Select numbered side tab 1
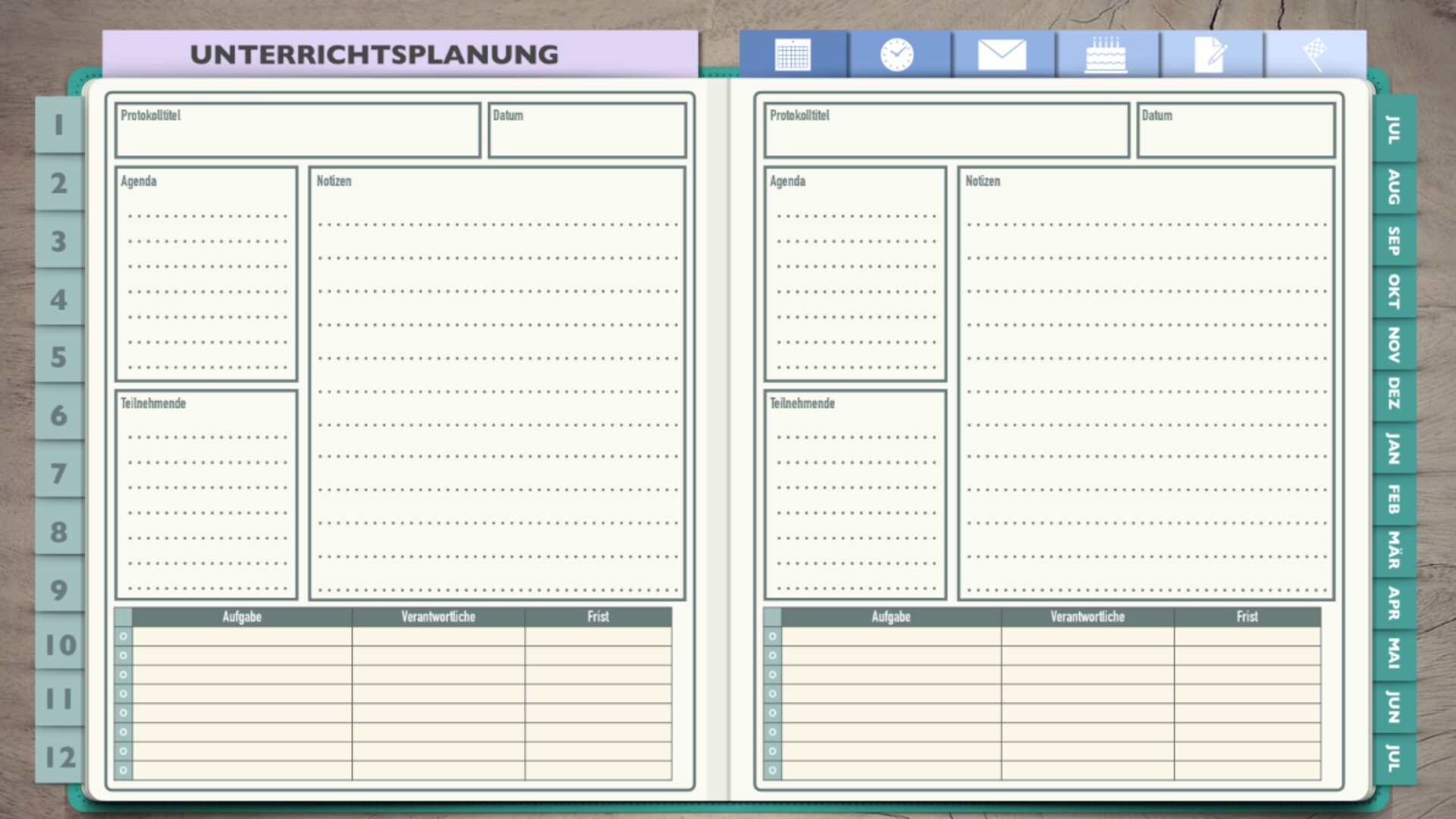This screenshot has width=1456, height=819. click(x=59, y=125)
